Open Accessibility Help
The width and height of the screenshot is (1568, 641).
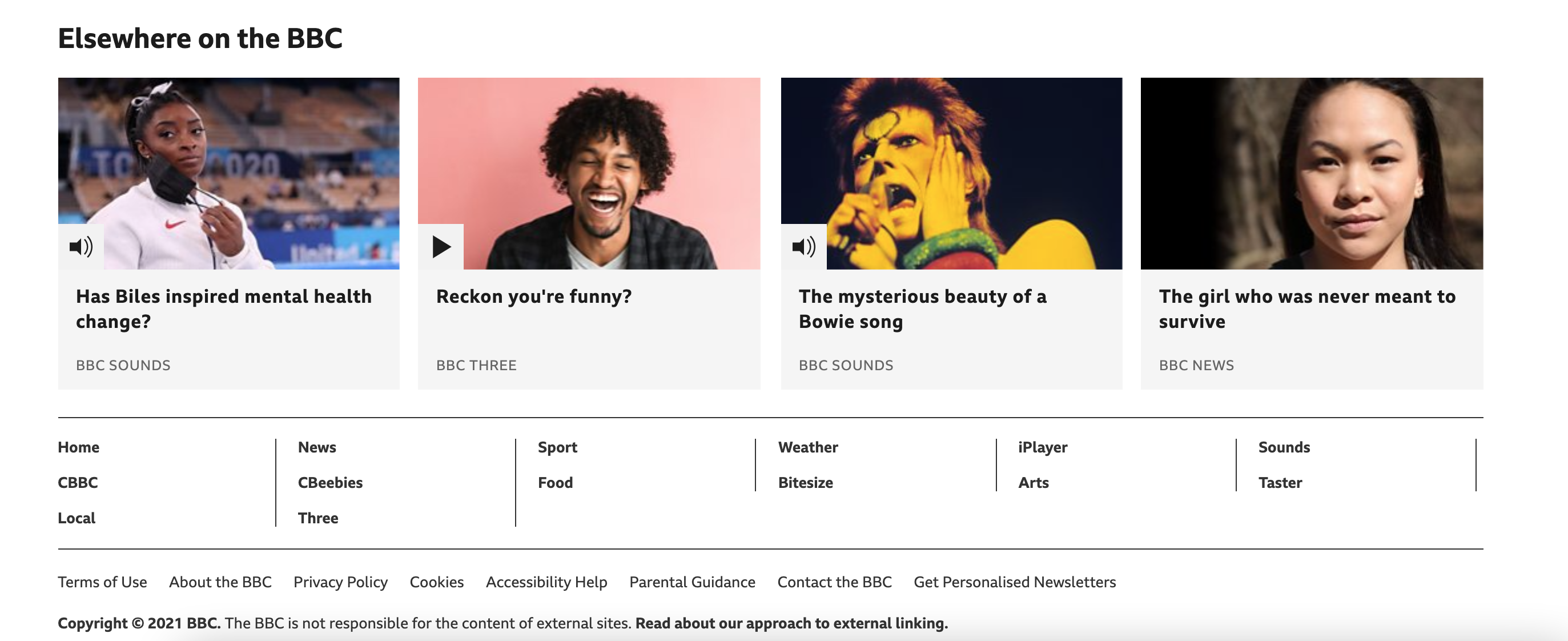click(x=546, y=582)
